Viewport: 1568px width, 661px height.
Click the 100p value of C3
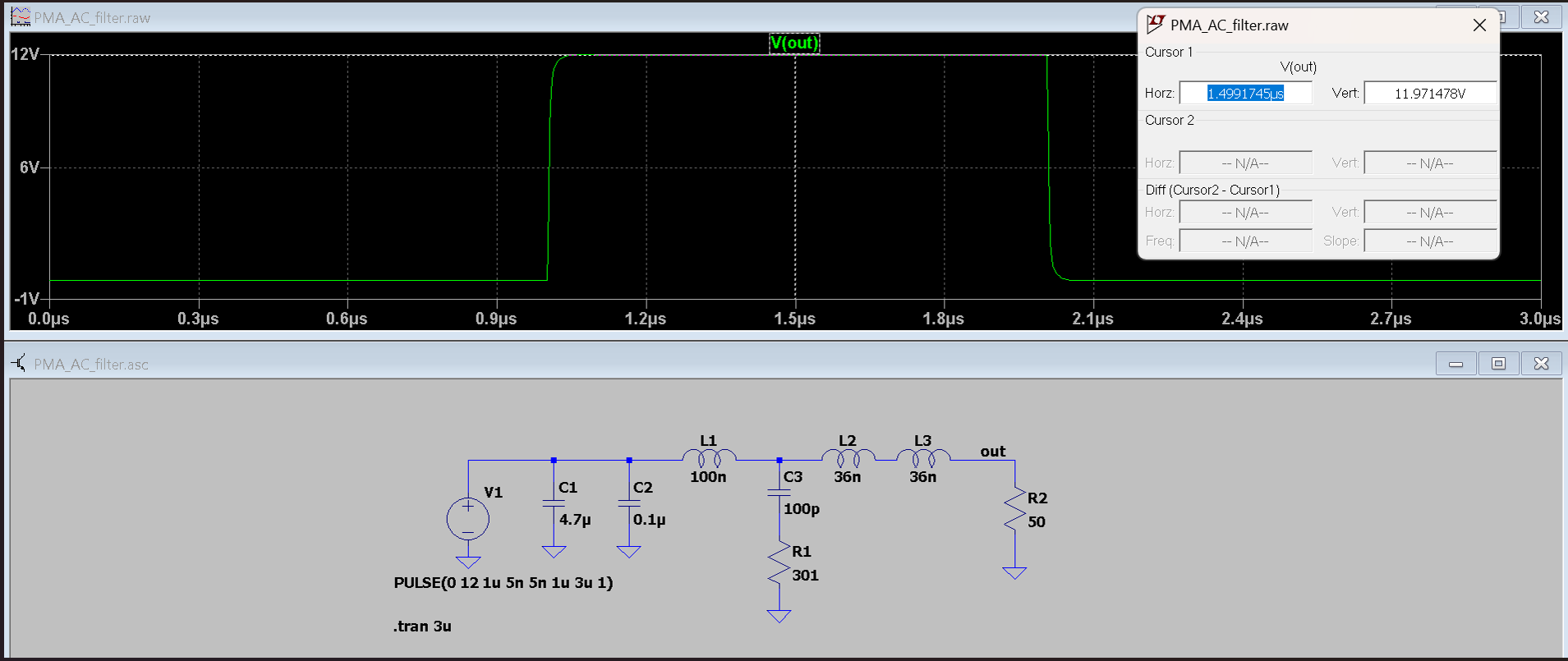point(802,508)
